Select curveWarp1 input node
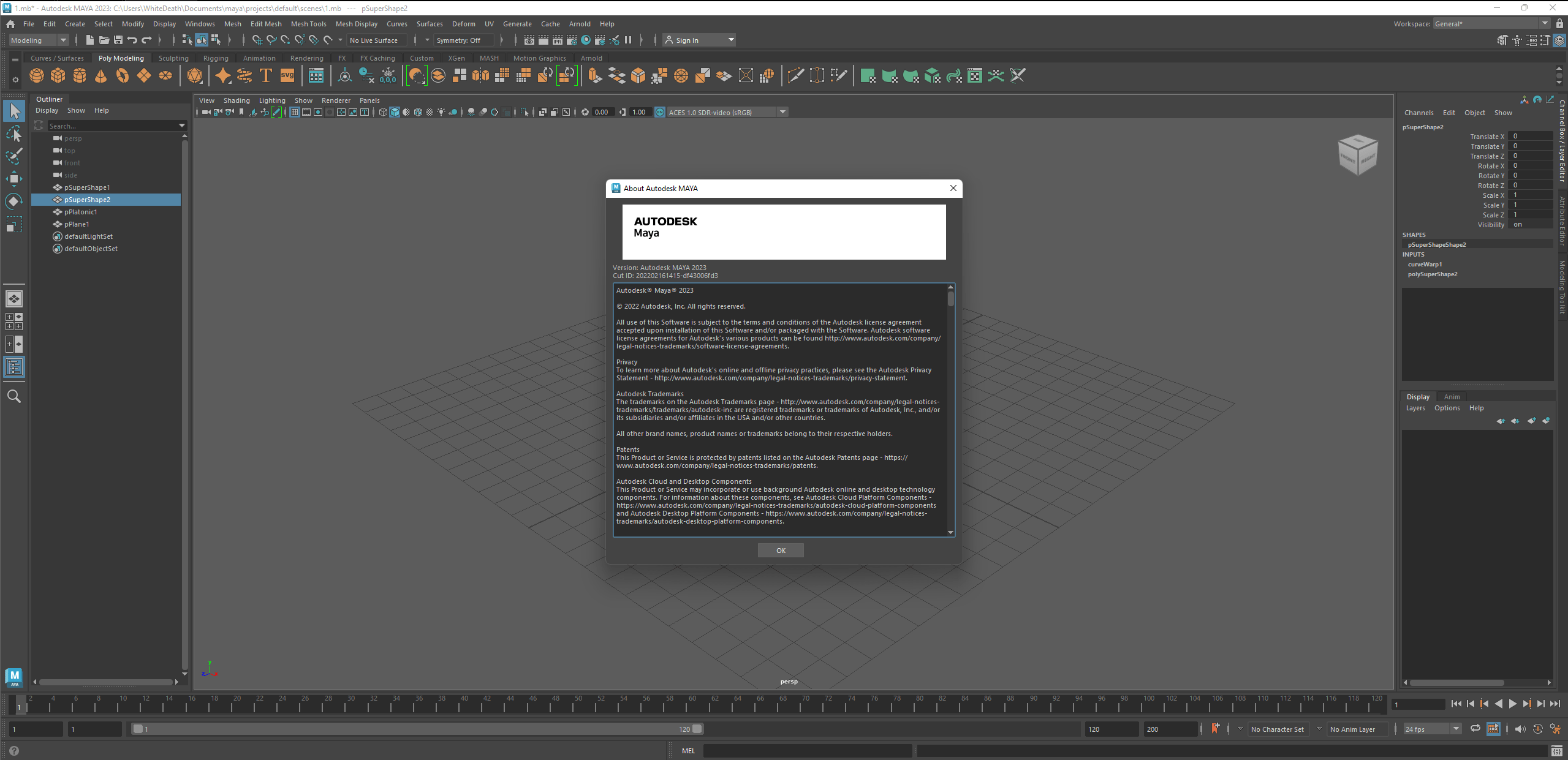The width and height of the screenshot is (1568, 760). (x=1425, y=265)
